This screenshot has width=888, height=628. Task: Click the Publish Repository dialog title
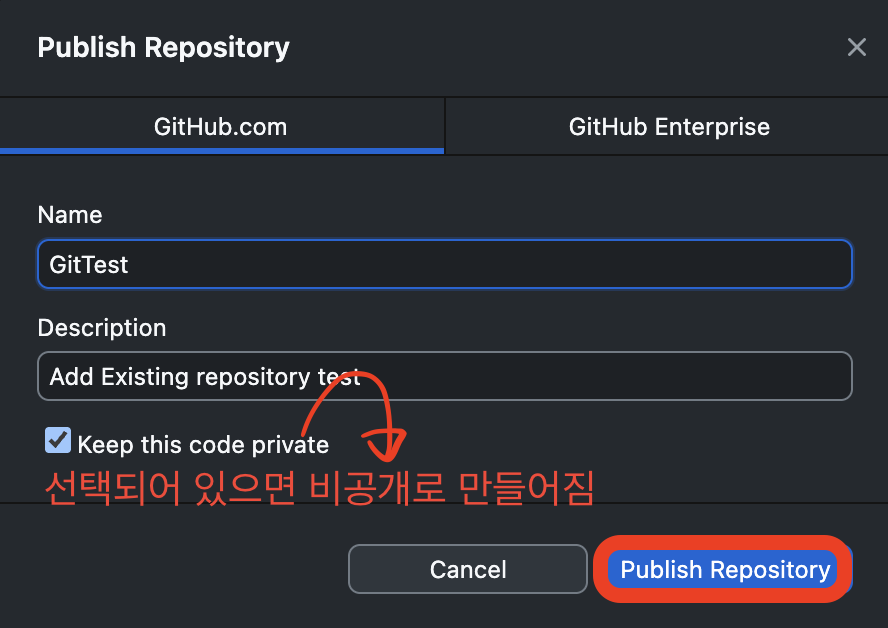tap(163, 48)
